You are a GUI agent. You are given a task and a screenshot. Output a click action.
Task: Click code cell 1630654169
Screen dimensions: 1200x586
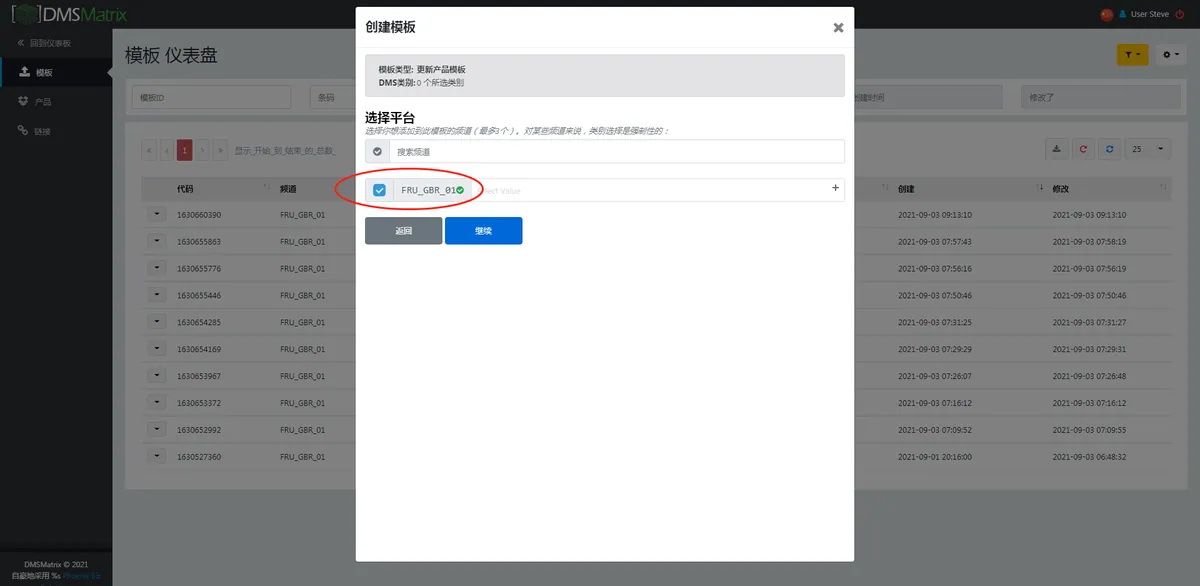coord(199,349)
